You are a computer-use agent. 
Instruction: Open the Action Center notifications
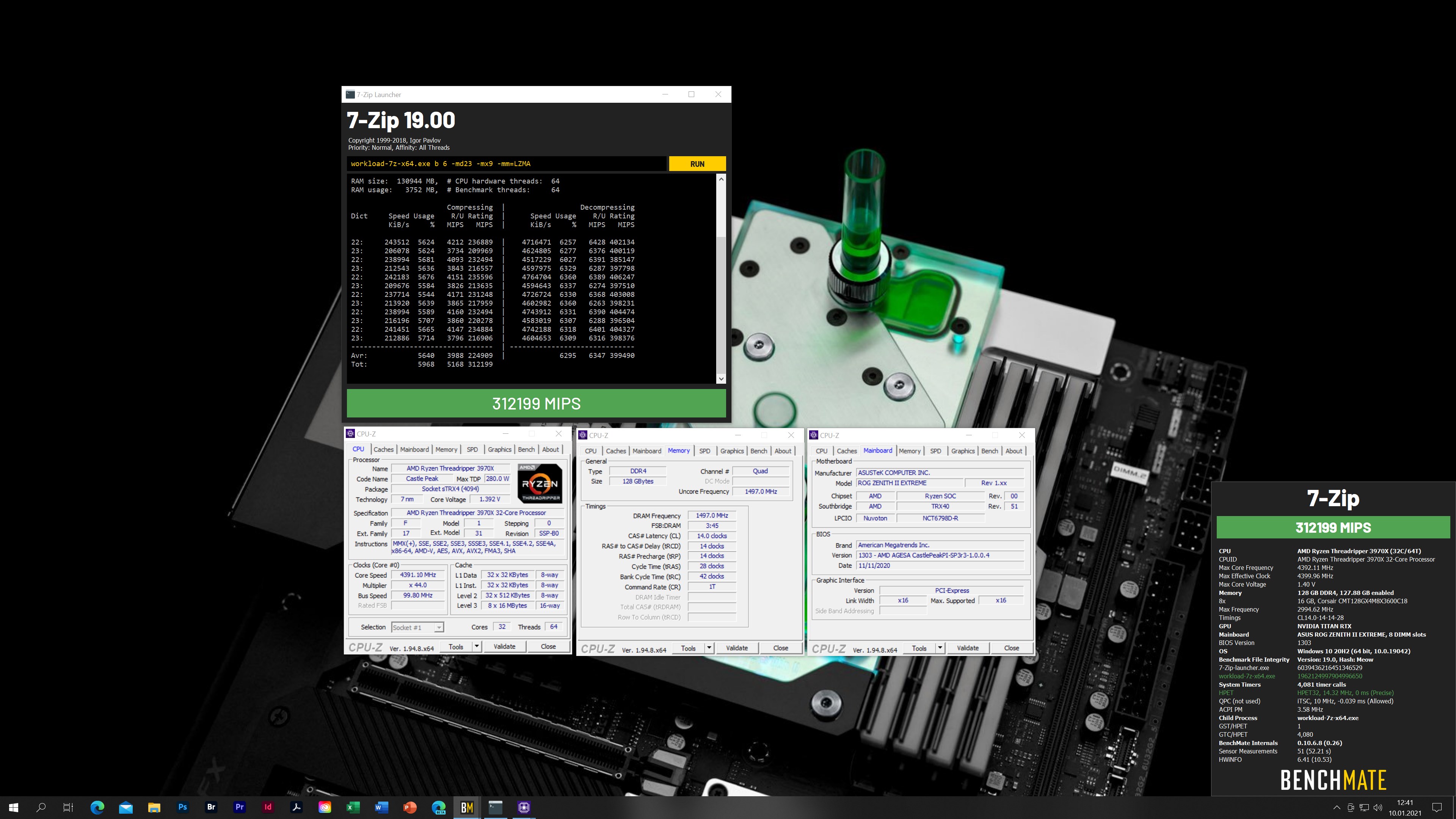pyautogui.click(x=1437, y=807)
